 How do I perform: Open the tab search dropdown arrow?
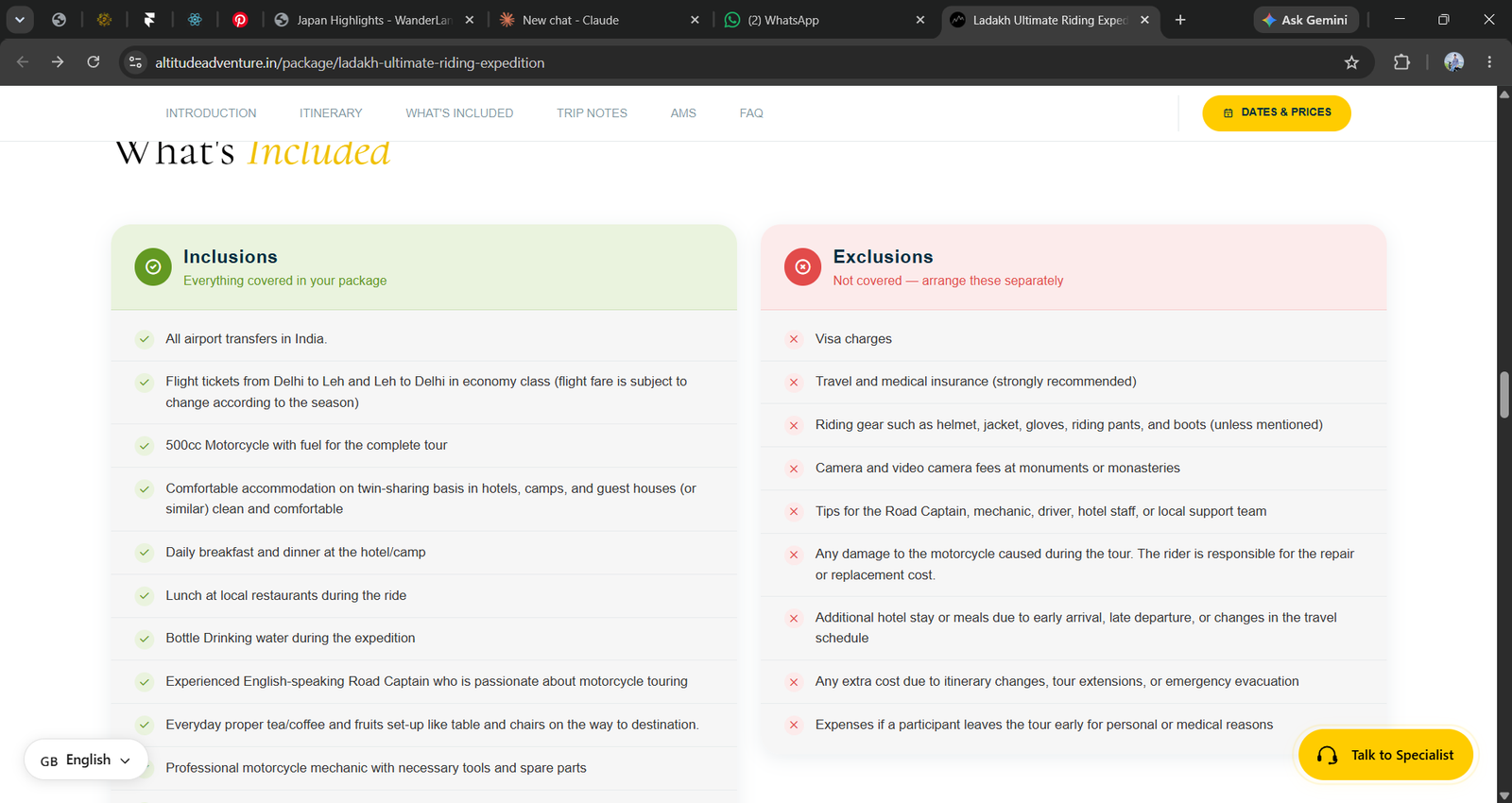tap(19, 19)
